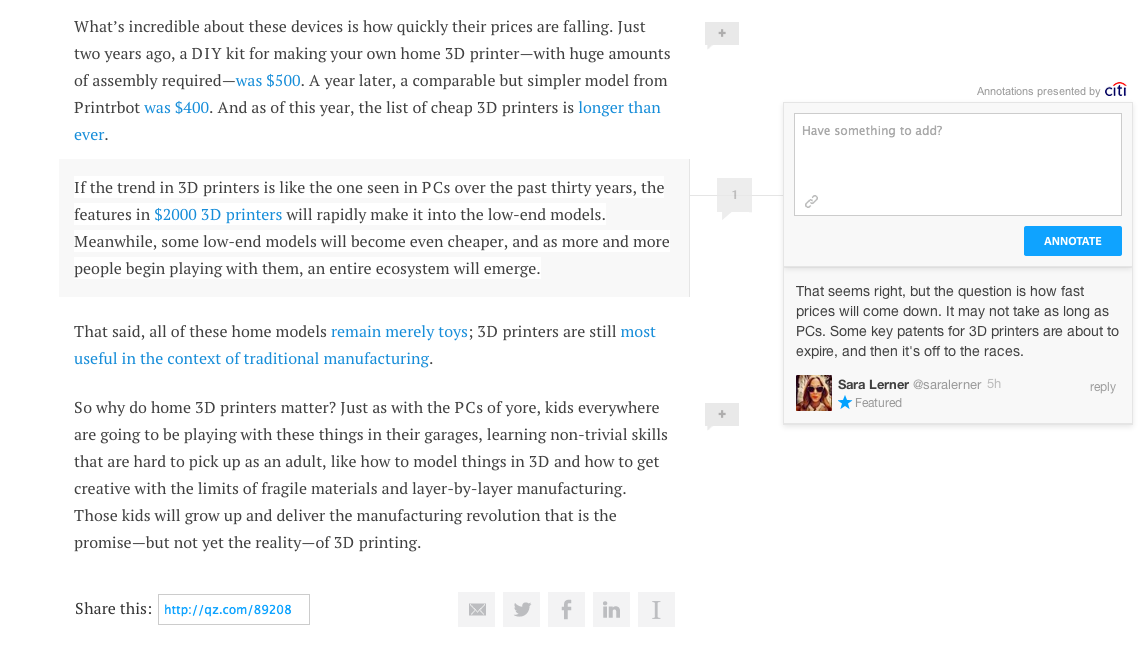Screen dimensions: 1143x647
Task: Click the Instapaper share icon
Action: tap(656, 609)
